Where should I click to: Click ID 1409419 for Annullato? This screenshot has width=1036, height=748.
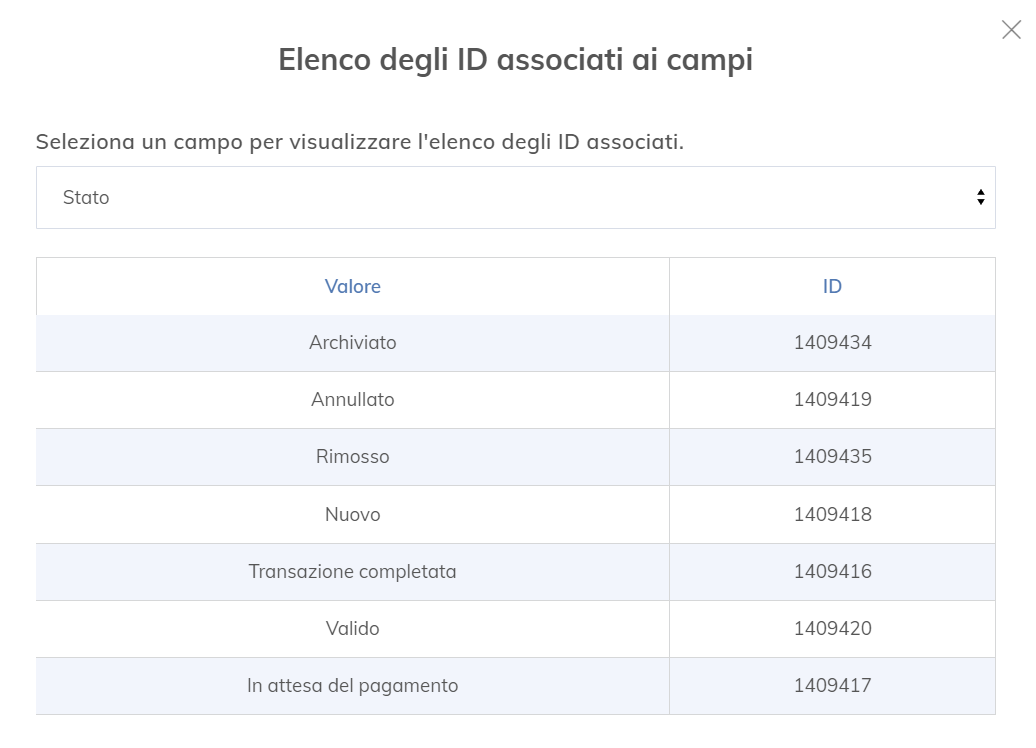(x=832, y=399)
